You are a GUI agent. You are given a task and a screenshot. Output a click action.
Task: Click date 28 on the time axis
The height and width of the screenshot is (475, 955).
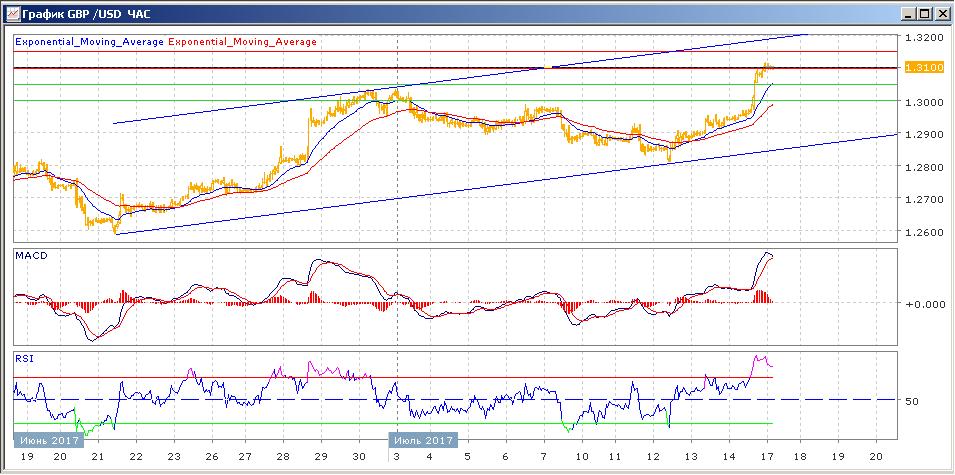(283, 457)
